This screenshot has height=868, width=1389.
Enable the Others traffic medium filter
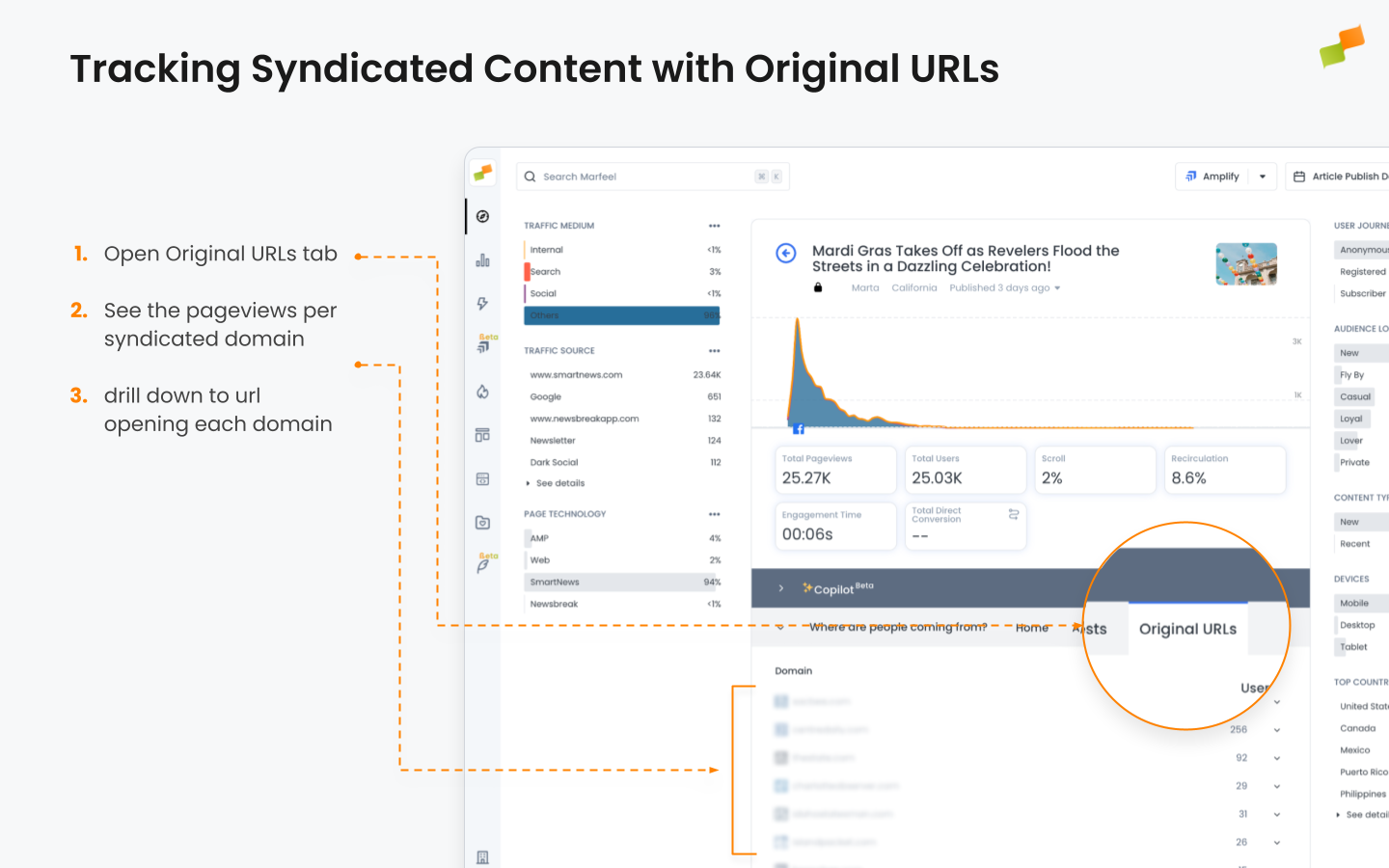621,314
